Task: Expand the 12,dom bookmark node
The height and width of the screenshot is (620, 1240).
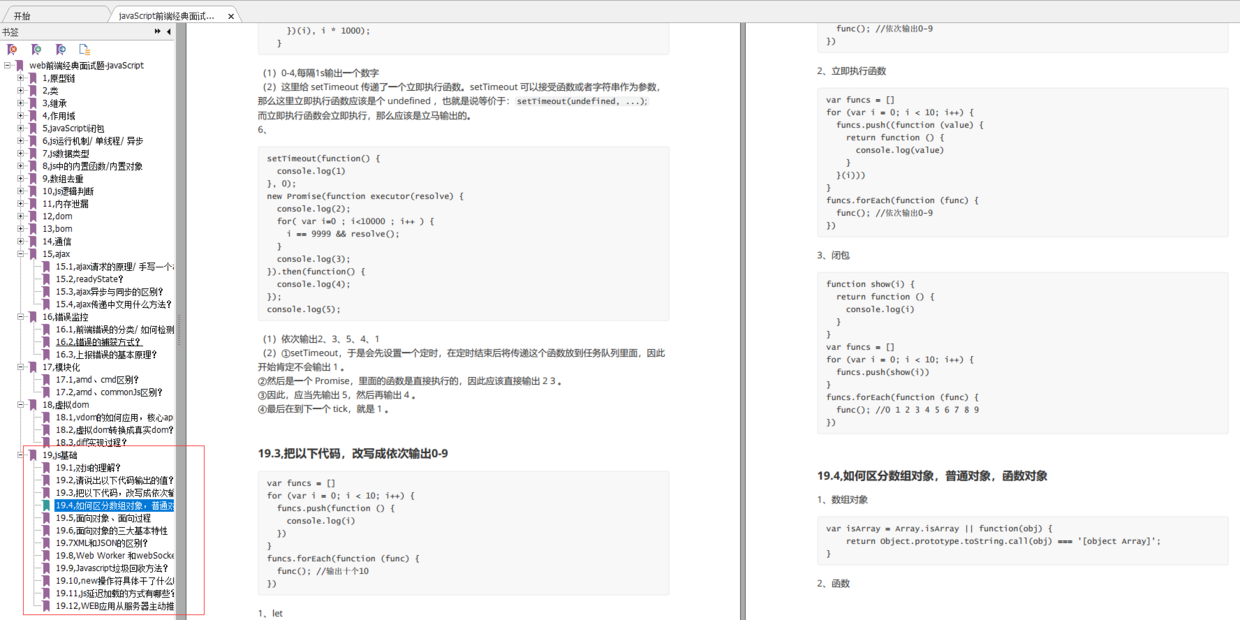Action: (20, 216)
